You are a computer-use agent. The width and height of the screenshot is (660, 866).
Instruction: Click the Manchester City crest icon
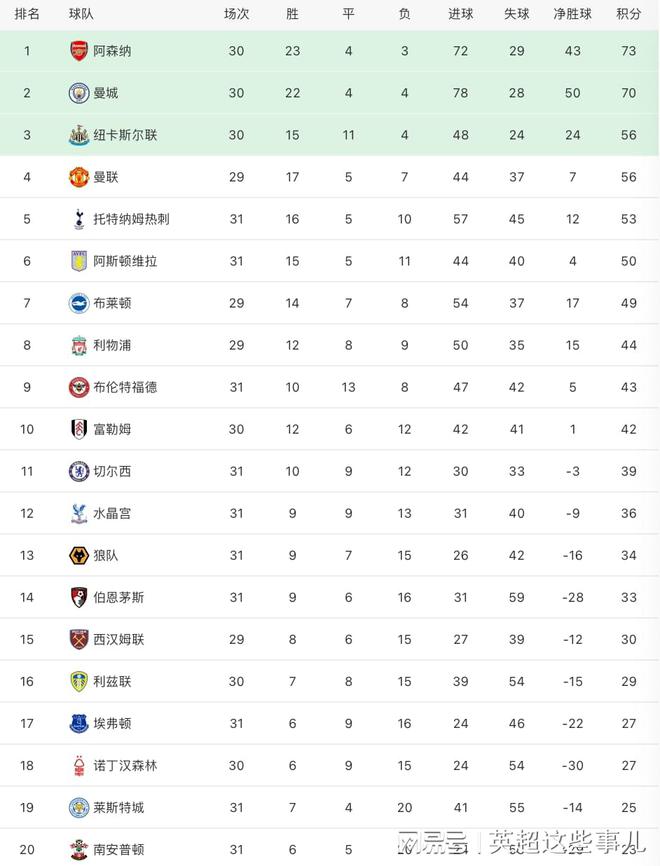tap(79, 93)
